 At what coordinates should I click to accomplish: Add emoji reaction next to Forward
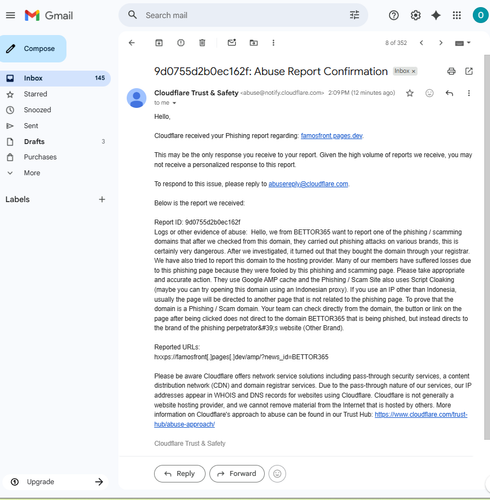(x=277, y=474)
